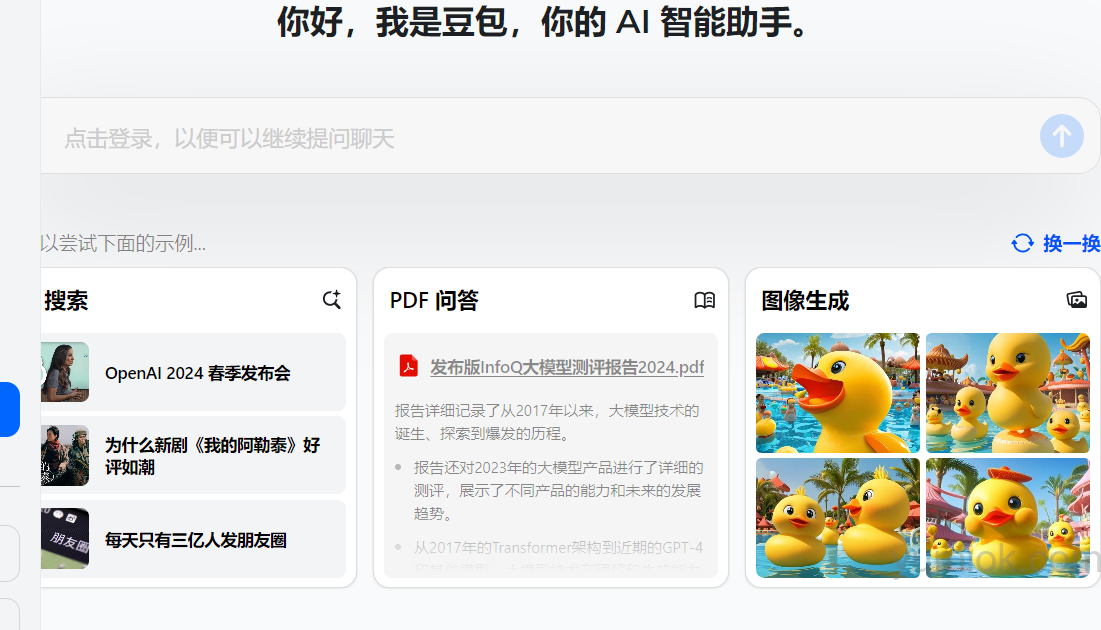Viewport: 1101px width, 630px height.
Task: Click the PDF 问答 card title
Action: coord(434,301)
